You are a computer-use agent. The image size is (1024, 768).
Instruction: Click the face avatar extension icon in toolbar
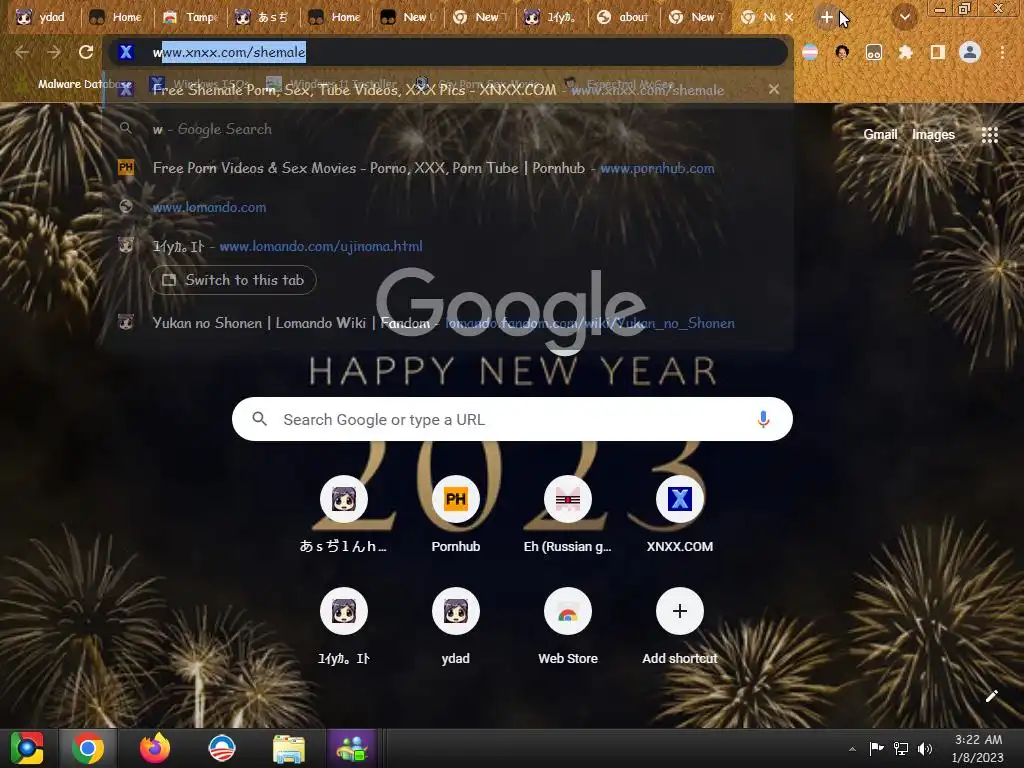(x=842, y=52)
